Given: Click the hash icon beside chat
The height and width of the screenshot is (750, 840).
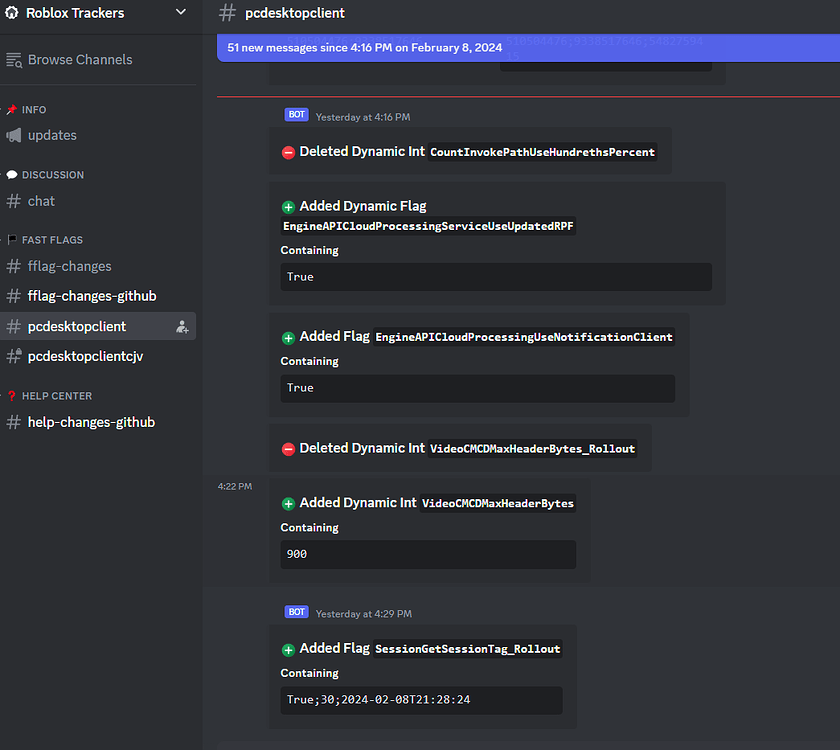Looking at the screenshot, I should pyautogui.click(x=13, y=201).
